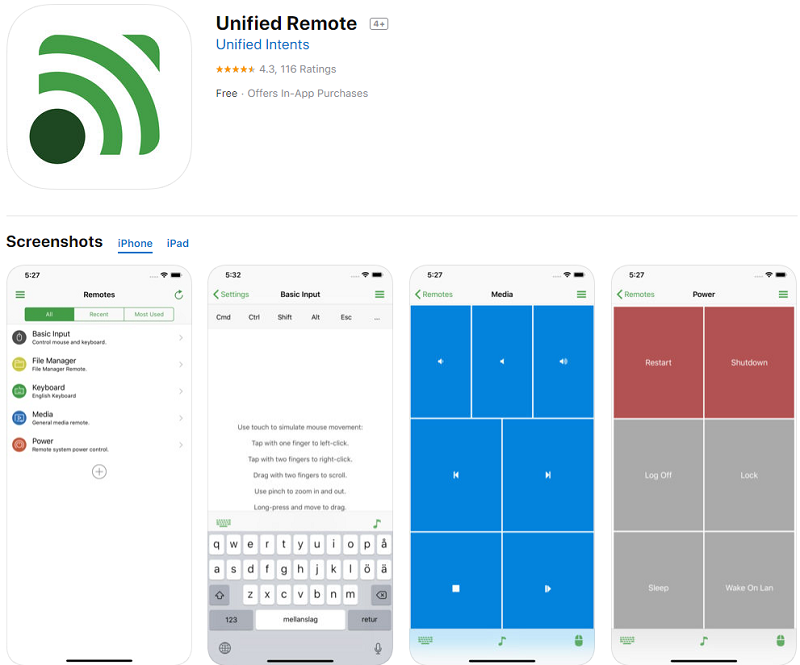Select the Most Used filter tab

(149, 314)
